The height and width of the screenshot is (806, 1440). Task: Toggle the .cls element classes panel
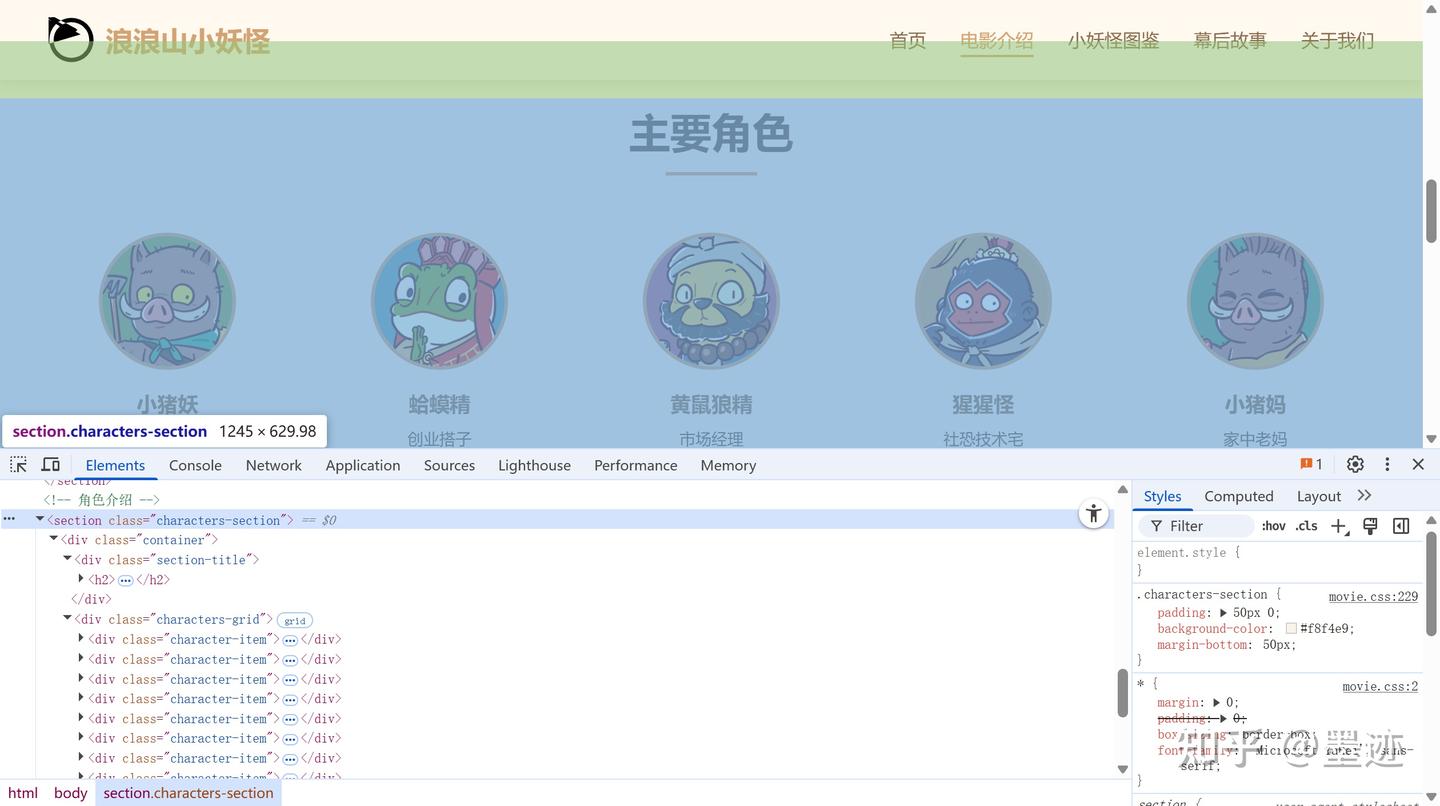[x=1306, y=526]
